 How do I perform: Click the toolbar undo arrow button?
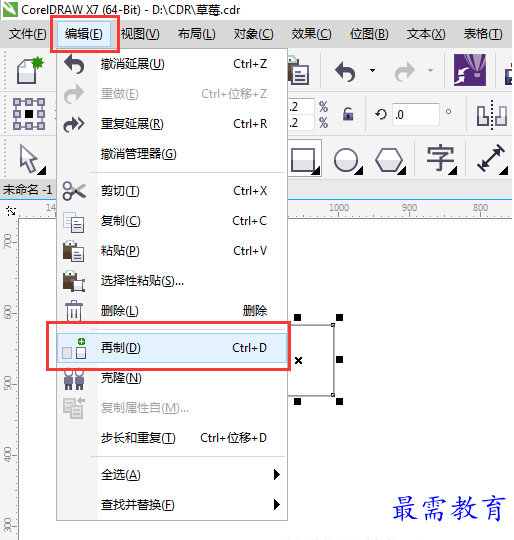345,71
